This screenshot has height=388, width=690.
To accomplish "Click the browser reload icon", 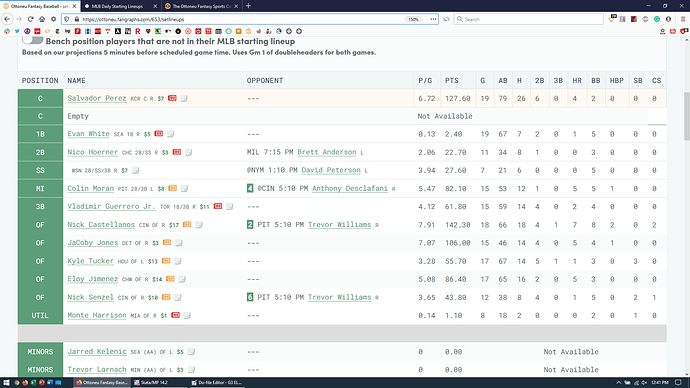I will (x=30, y=19).
